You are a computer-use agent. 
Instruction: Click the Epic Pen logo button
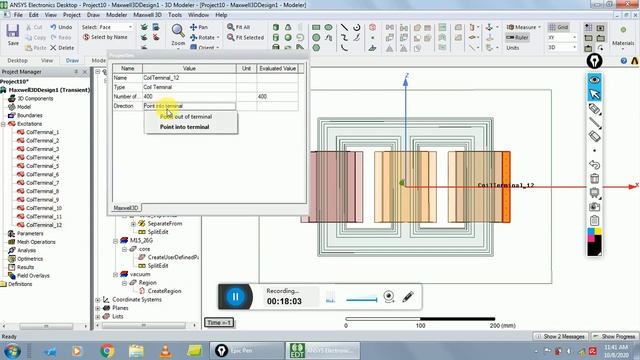point(594,61)
